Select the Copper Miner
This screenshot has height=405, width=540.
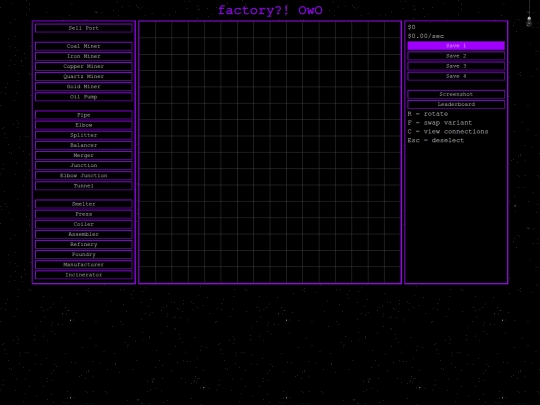(x=84, y=66)
